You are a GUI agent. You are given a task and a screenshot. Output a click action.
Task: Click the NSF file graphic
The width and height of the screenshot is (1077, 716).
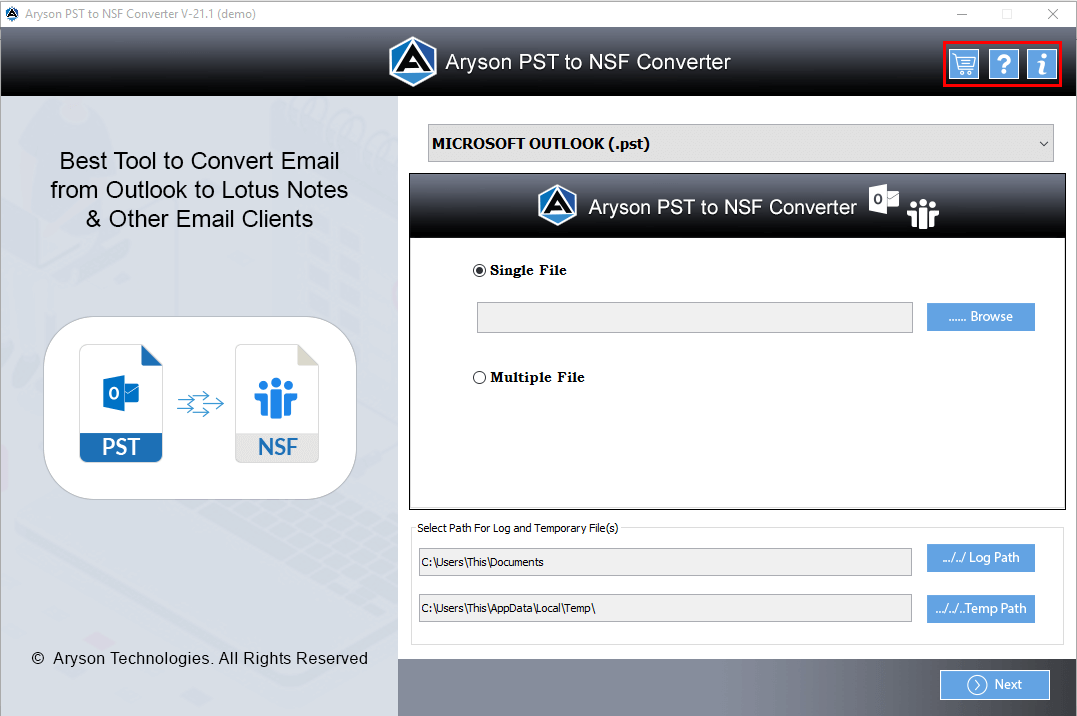pos(277,403)
